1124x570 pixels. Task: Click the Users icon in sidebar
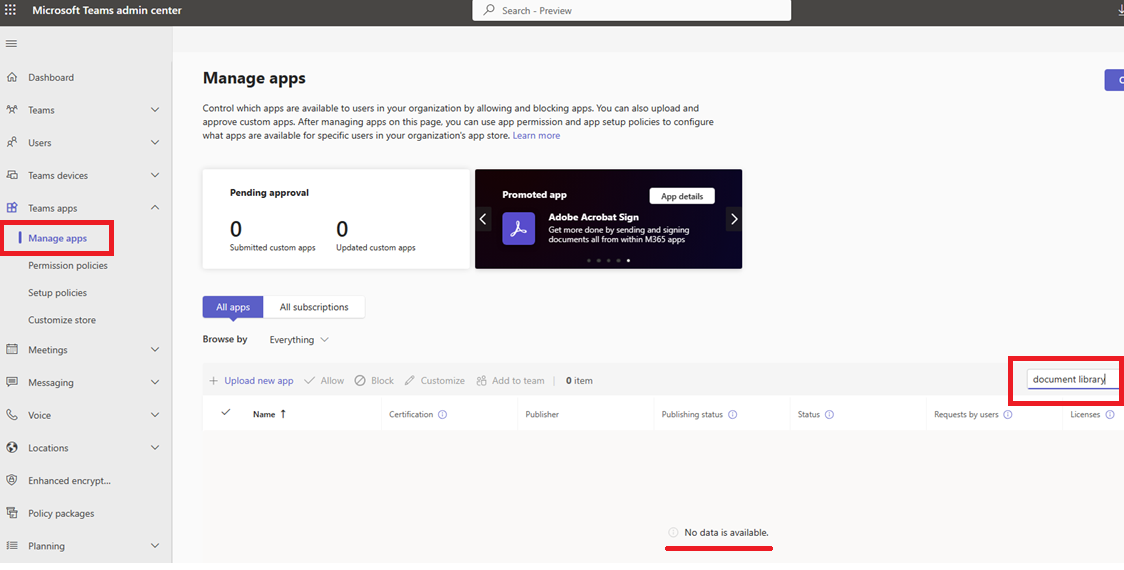click(11, 143)
